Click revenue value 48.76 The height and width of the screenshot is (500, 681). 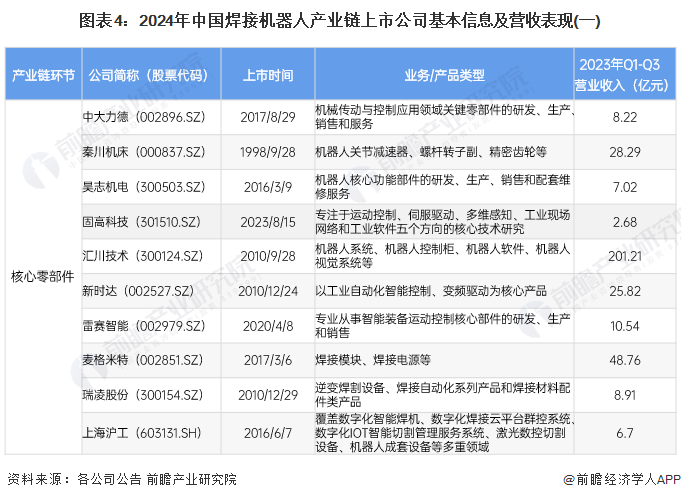625,360
